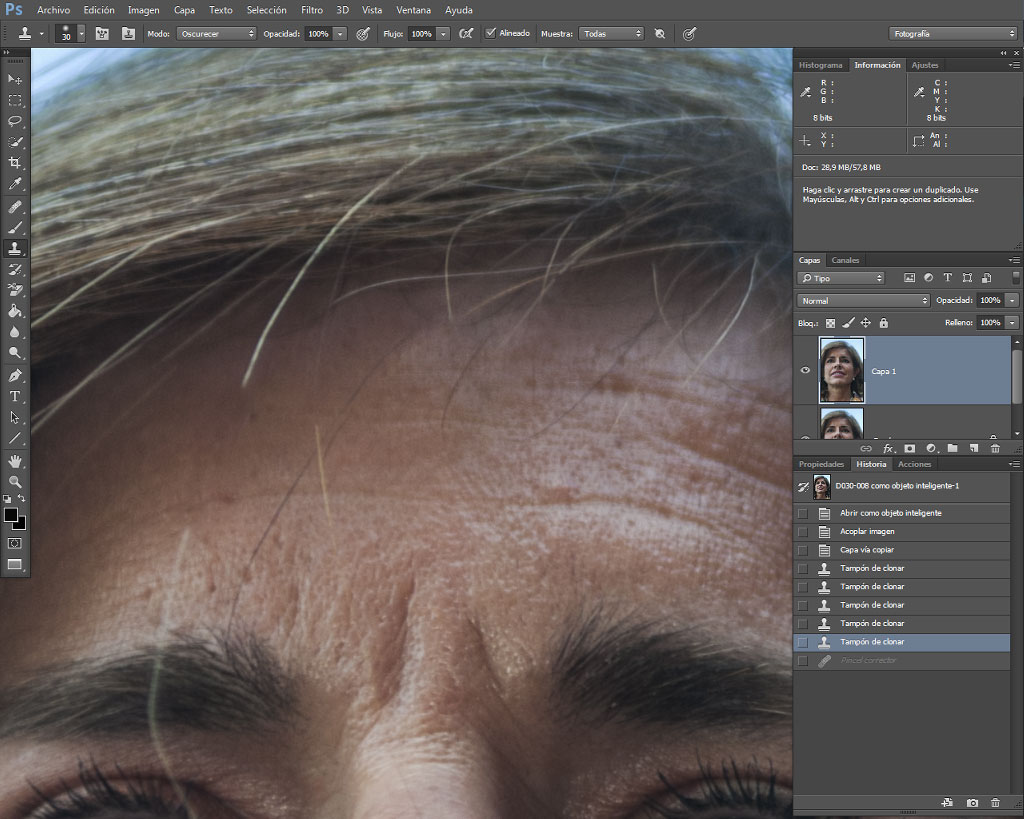Select the Eyedropper tool in toolbar
This screenshot has height=819, width=1024.
pos(15,184)
